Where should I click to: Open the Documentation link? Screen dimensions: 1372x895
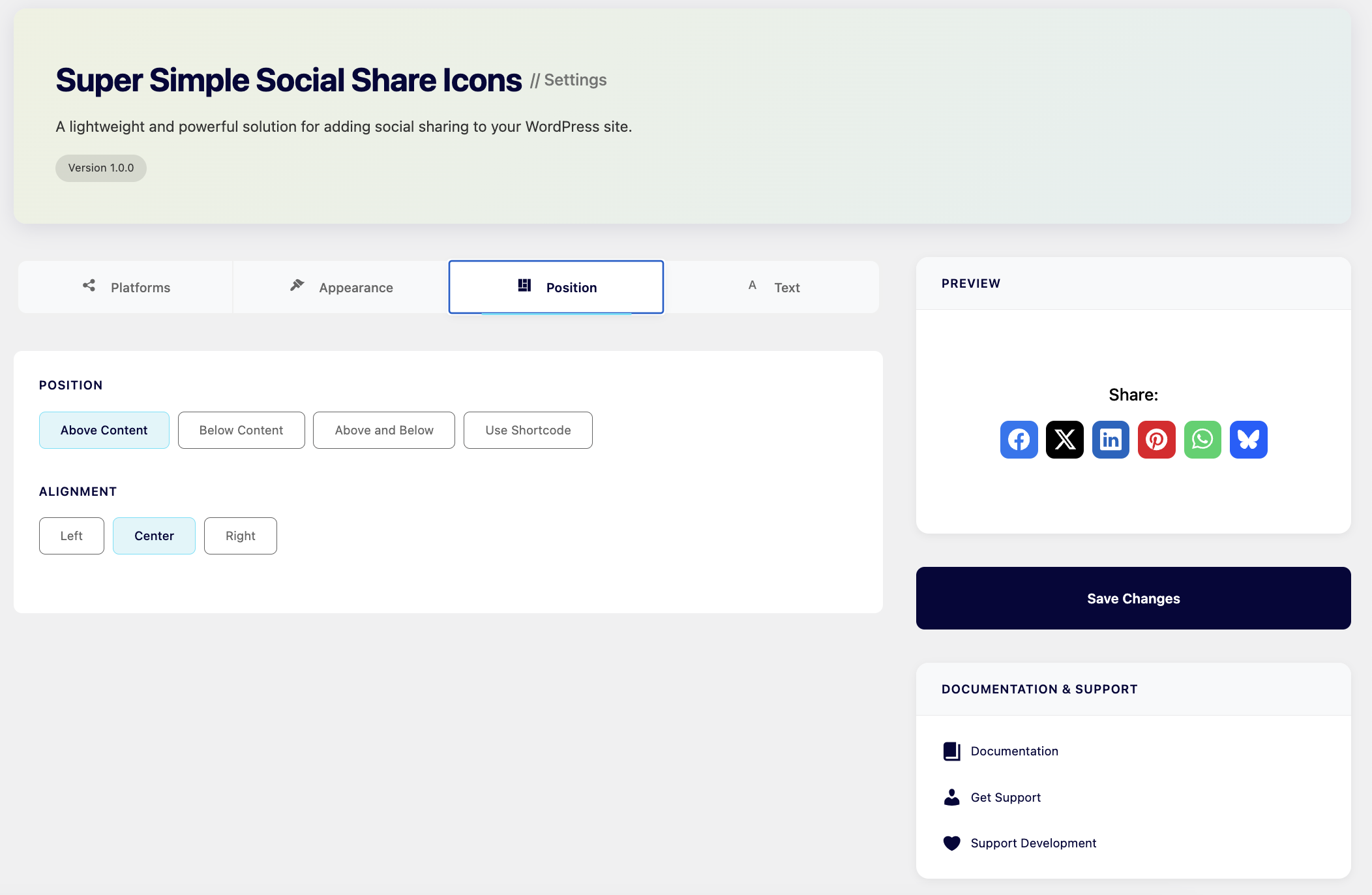coord(1015,751)
